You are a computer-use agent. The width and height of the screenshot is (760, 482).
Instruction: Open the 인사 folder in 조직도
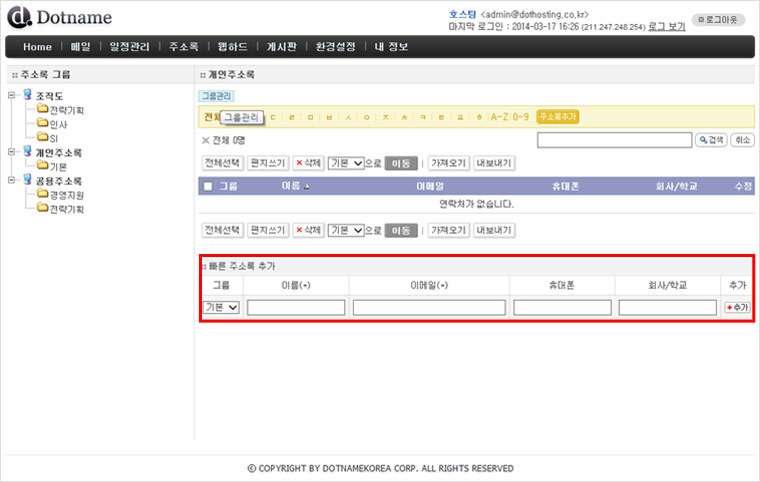pos(59,124)
